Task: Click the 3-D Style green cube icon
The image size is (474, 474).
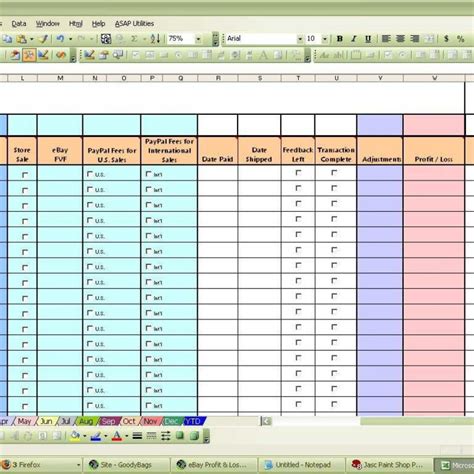Action: [194, 435]
